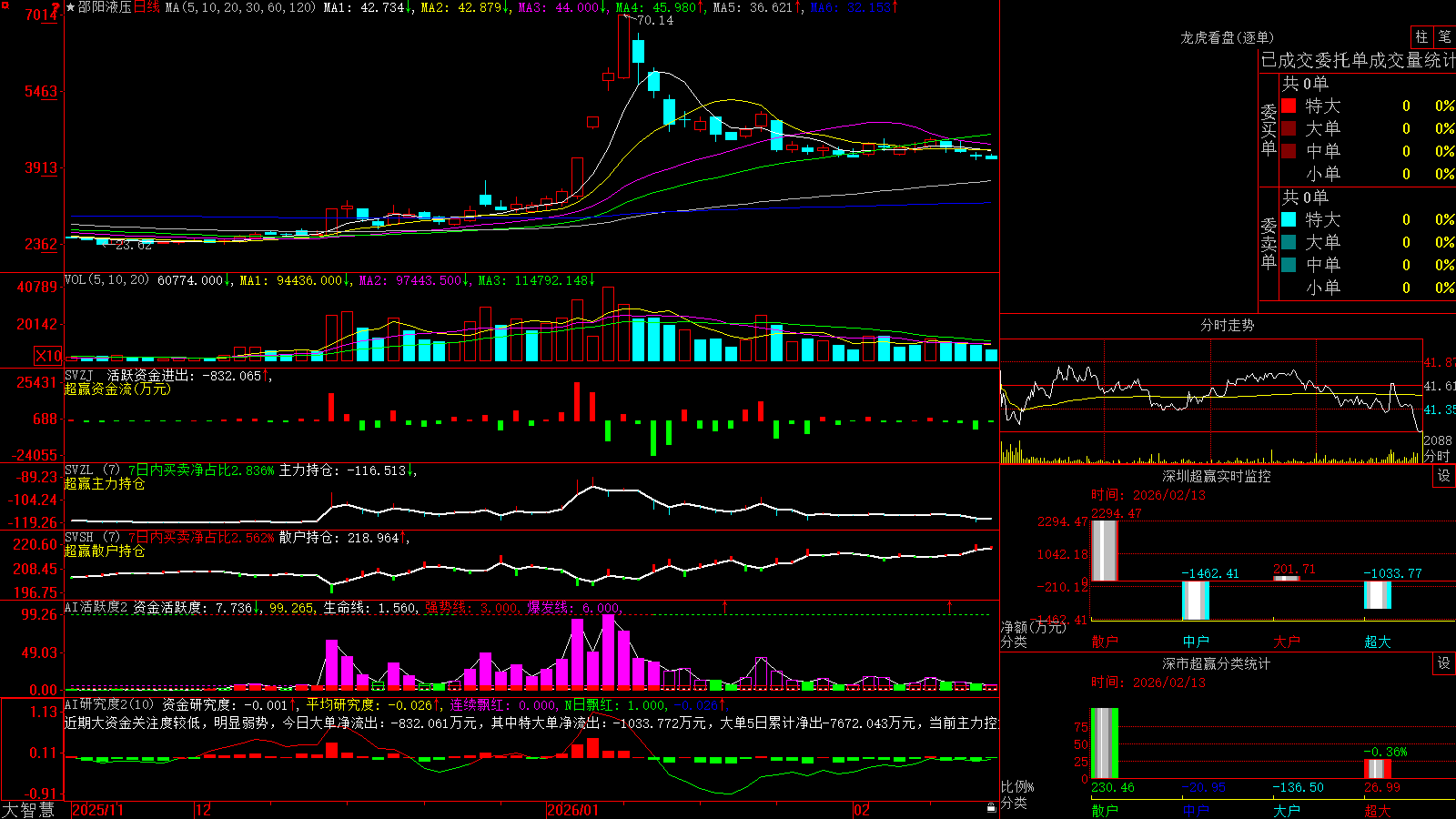The width and height of the screenshot is (1456, 819).
Task: Click the 共 0单 count under 委卖单
Action: (1305, 197)
